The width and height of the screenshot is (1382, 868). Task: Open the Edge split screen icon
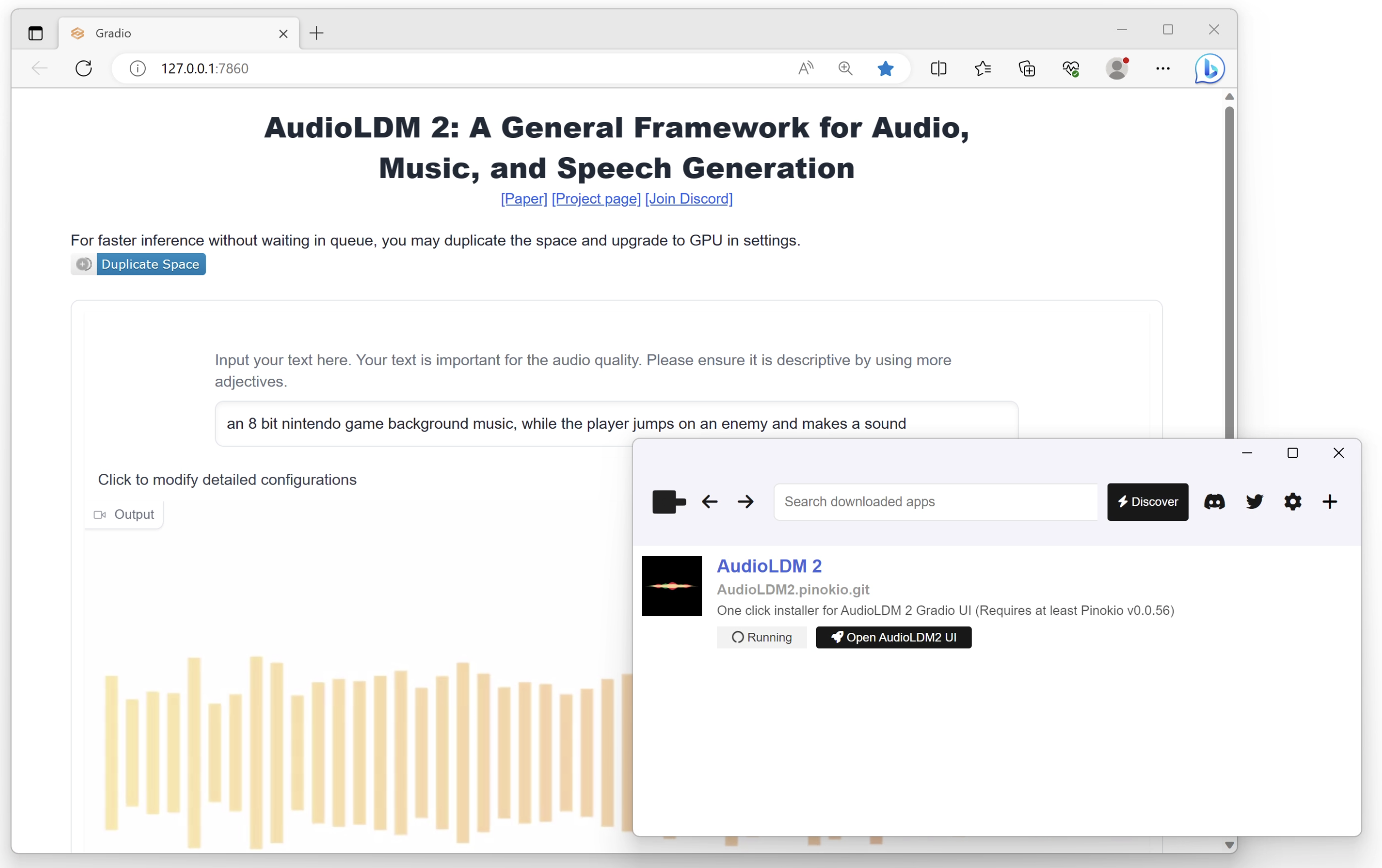tap(939, 68)
